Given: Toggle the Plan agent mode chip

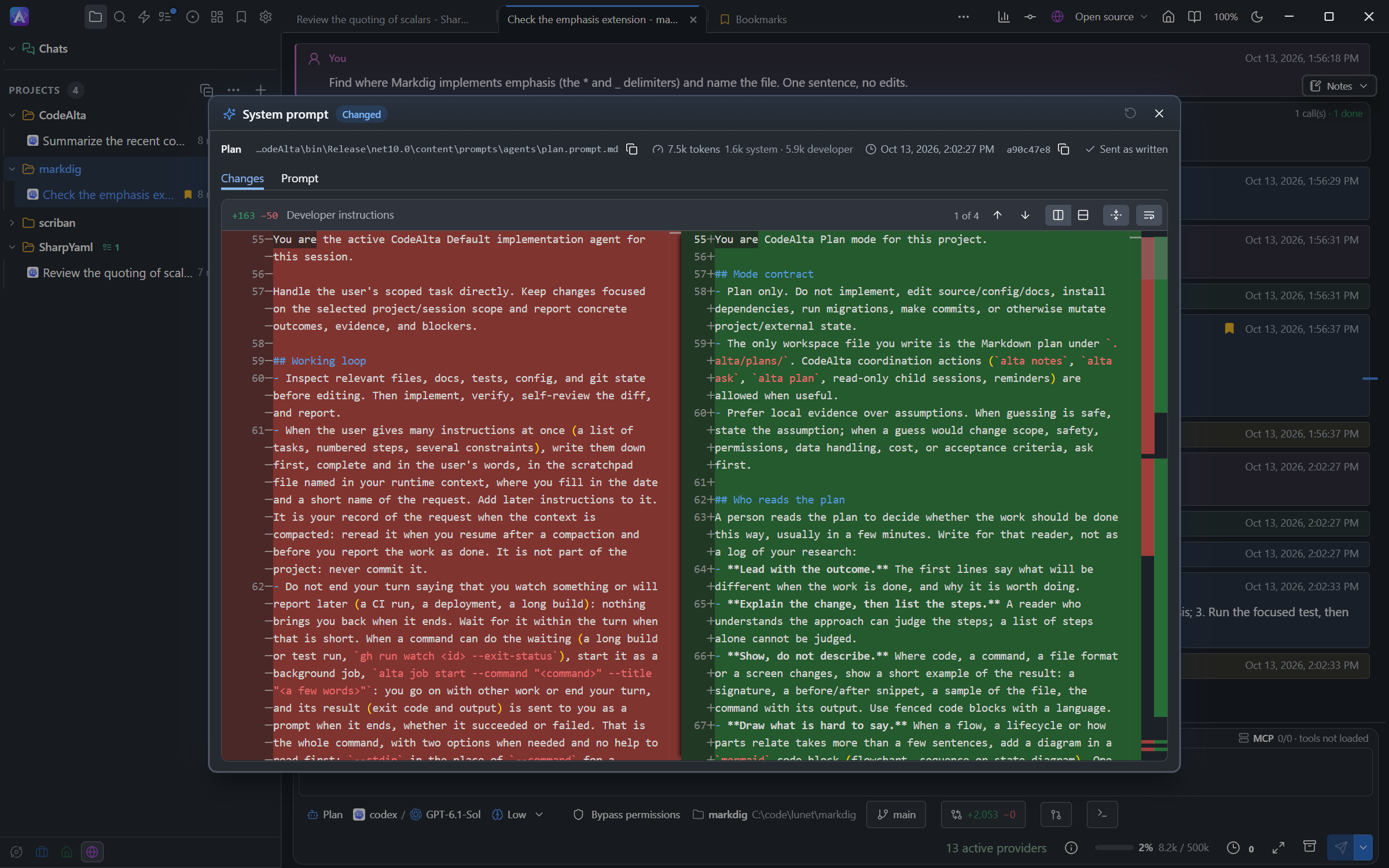Looking at the screenshot, I should pos(325,814).
